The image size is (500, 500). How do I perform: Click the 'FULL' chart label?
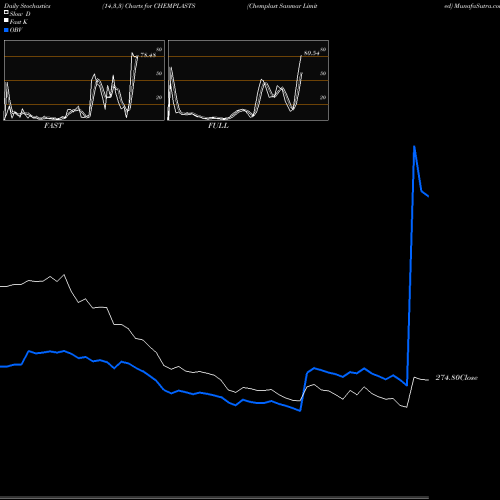pos(218,126)
